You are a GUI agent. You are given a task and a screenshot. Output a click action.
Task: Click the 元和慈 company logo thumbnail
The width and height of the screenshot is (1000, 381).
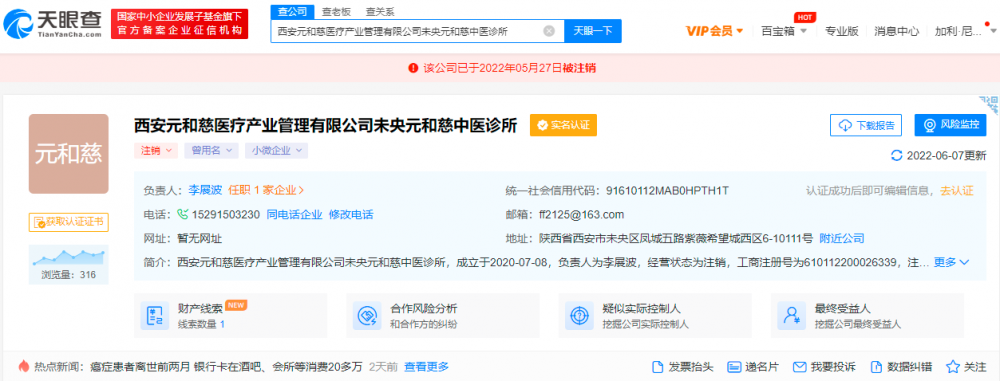68,153
